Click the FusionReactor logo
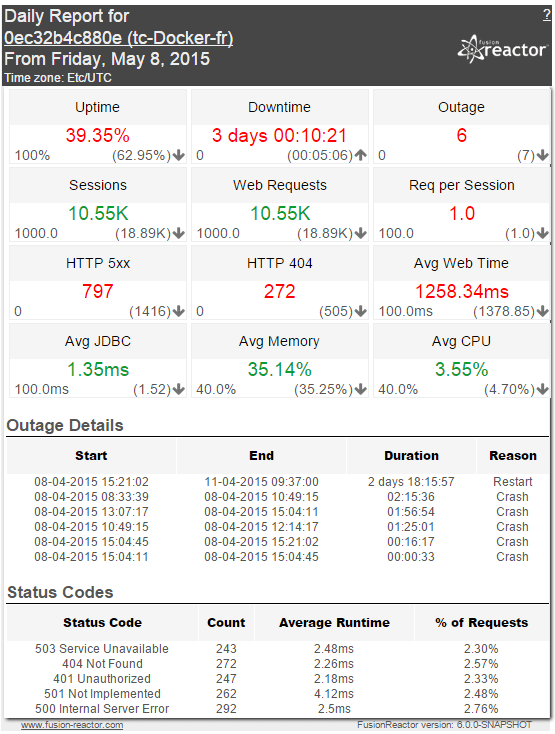555x734 pixels. click(x=502, y=49)
